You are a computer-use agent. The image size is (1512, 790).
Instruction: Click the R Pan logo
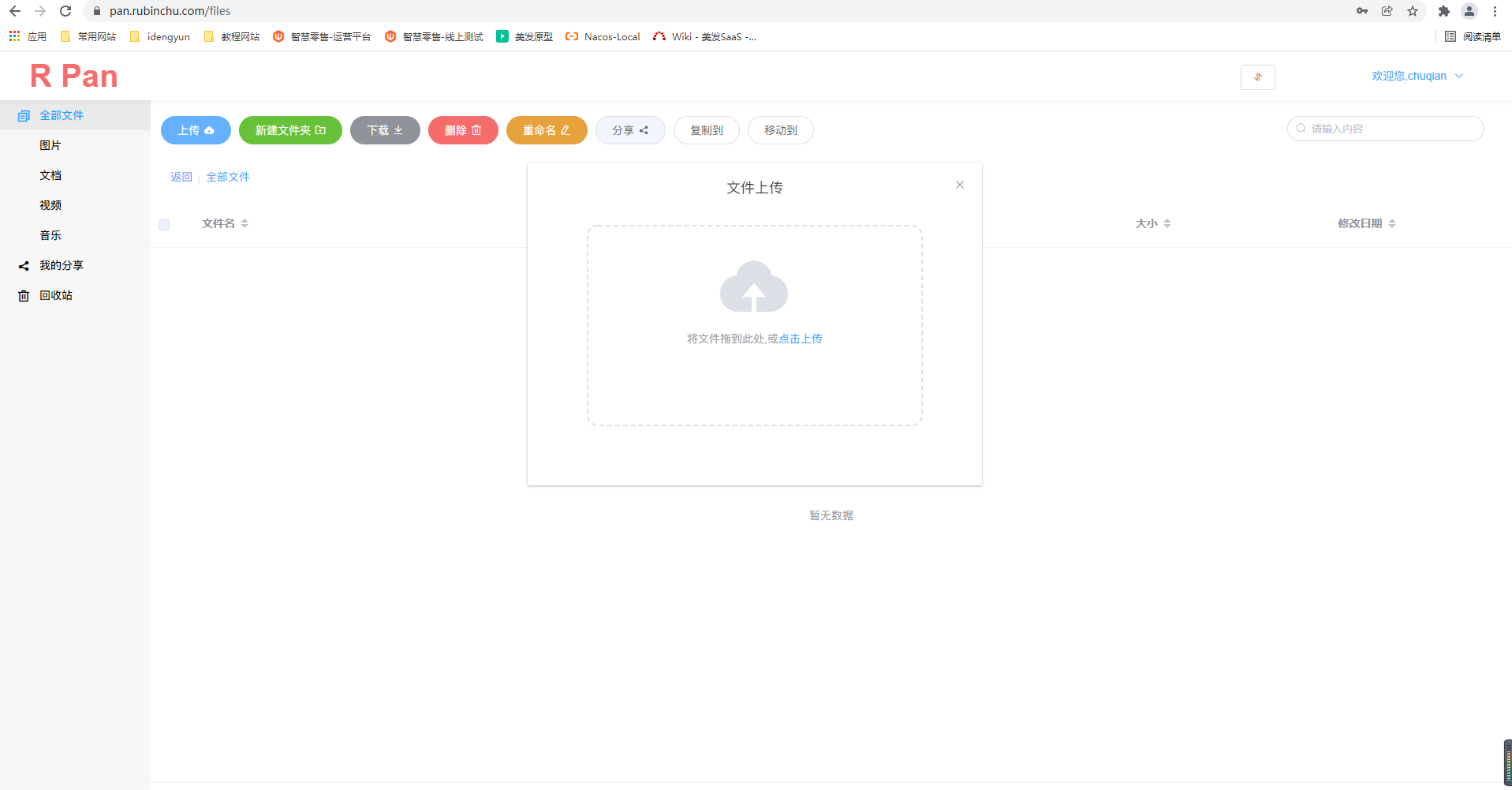(x=74, y=76)
